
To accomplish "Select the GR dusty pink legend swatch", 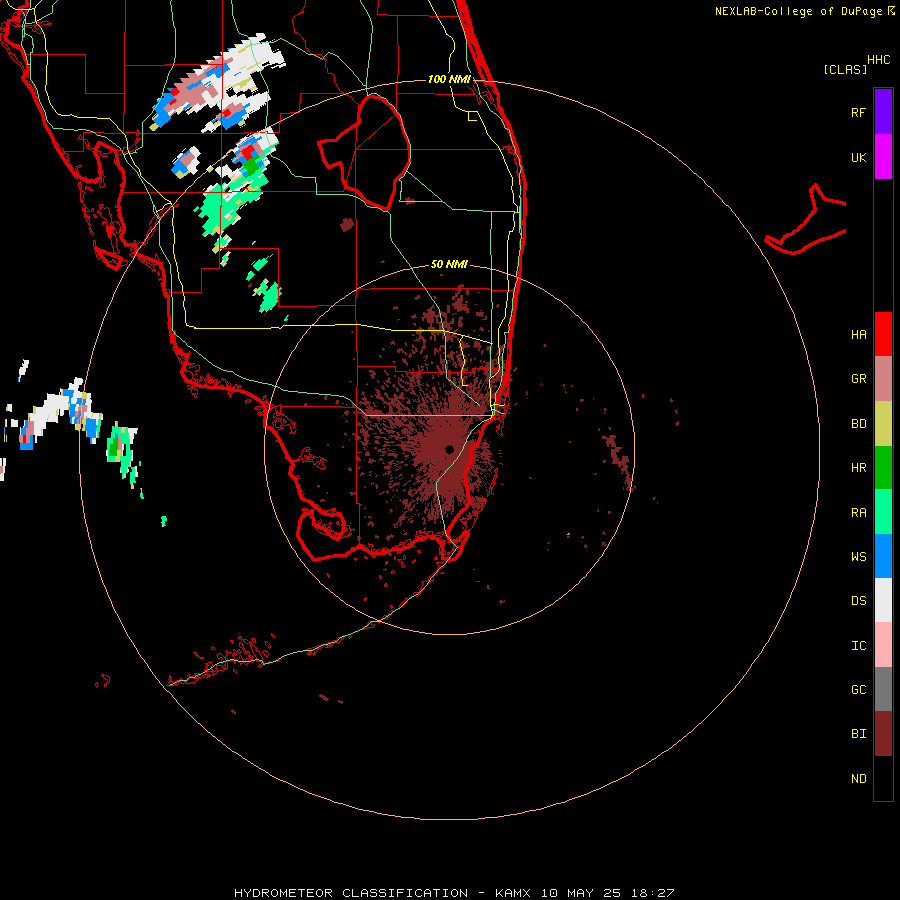I will [883, 379].
